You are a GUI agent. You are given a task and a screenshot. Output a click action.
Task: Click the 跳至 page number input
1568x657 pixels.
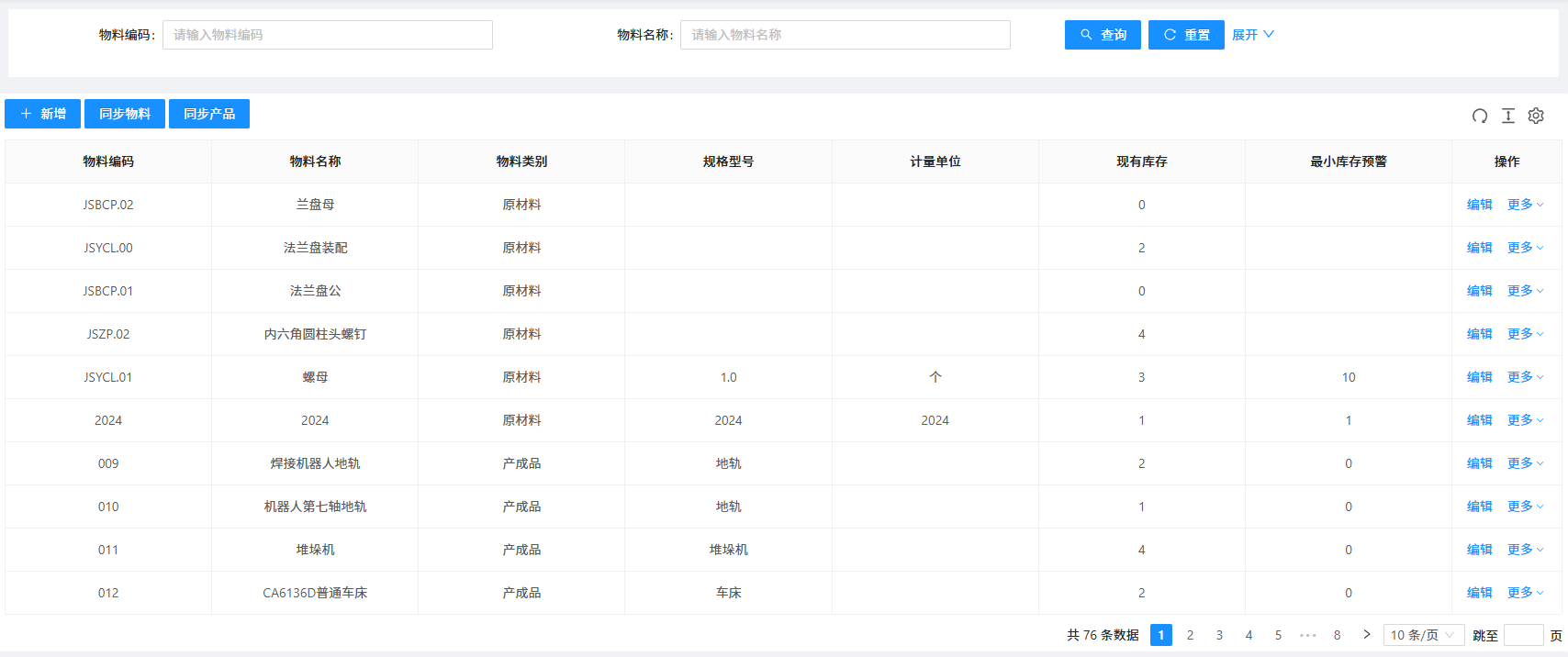click(x=1524, y=635)
